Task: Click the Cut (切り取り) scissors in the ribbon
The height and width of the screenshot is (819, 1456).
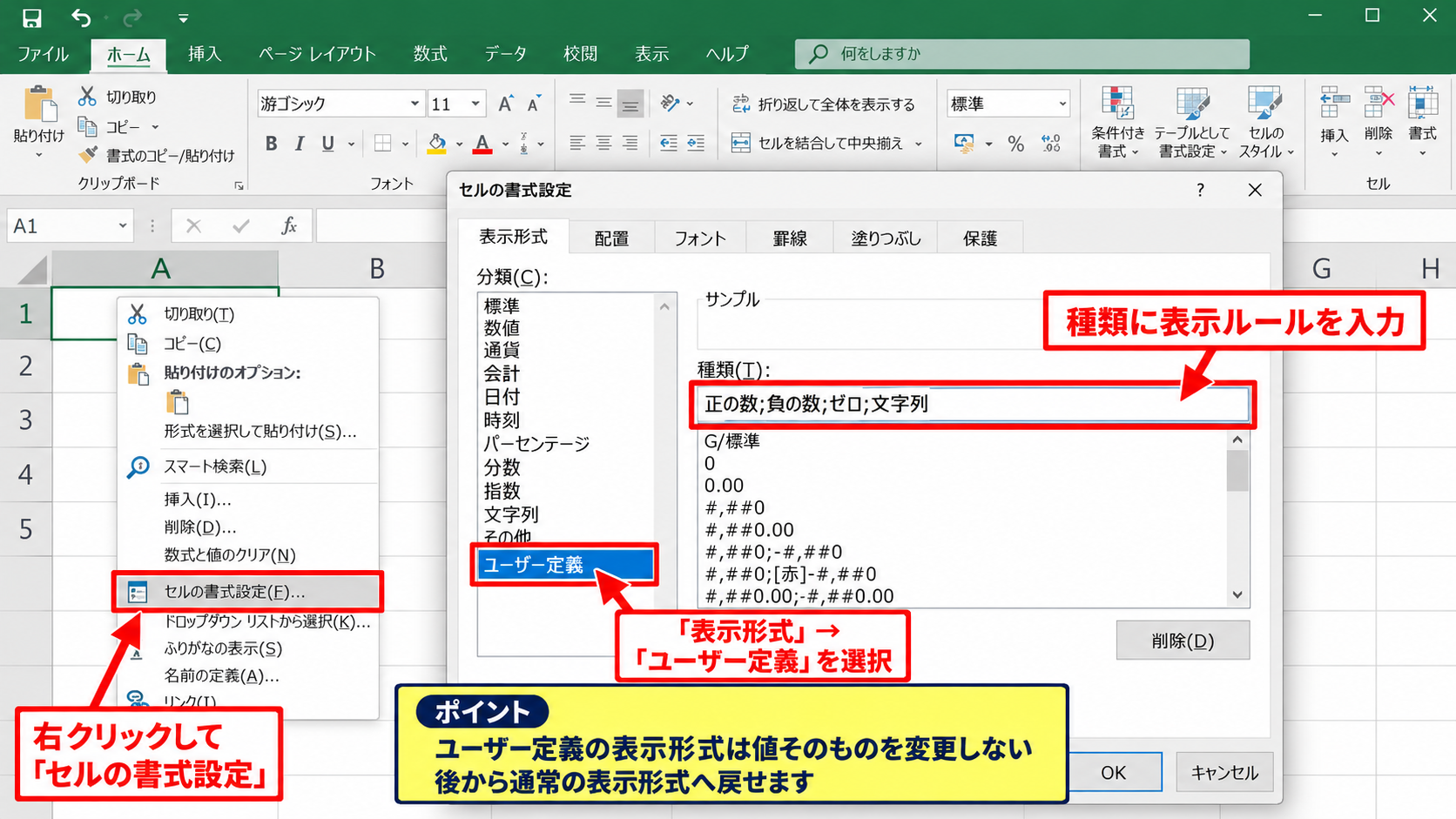Action: point(87,96)
